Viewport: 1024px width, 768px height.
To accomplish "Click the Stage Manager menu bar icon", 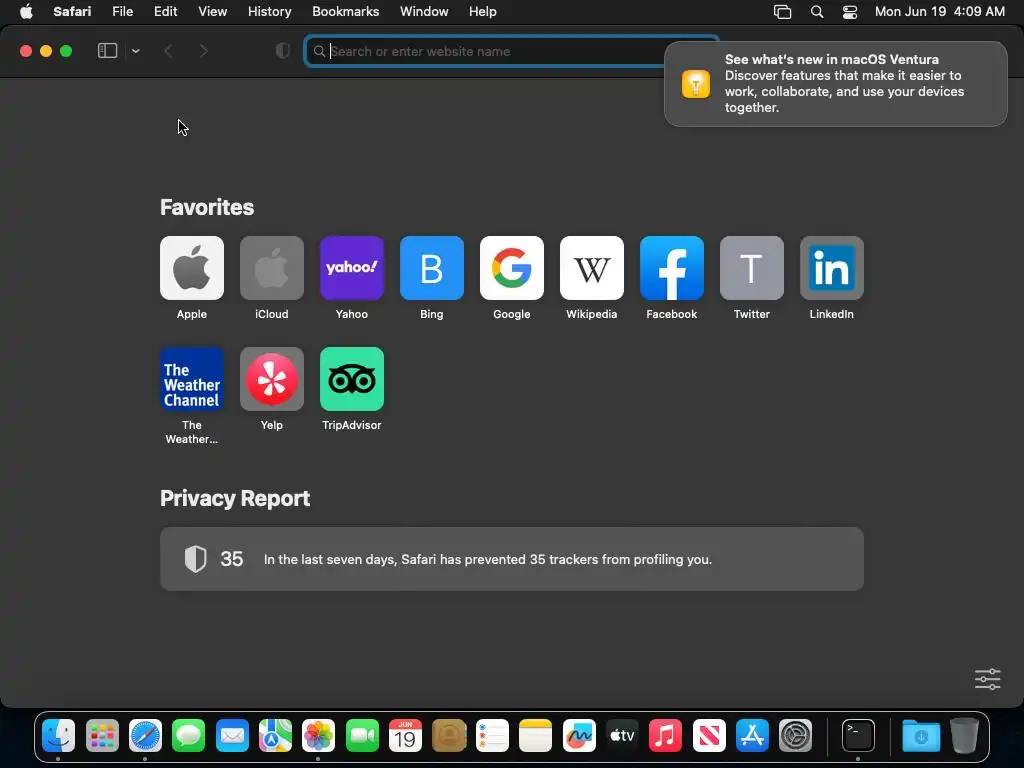I will coord(782,12).
